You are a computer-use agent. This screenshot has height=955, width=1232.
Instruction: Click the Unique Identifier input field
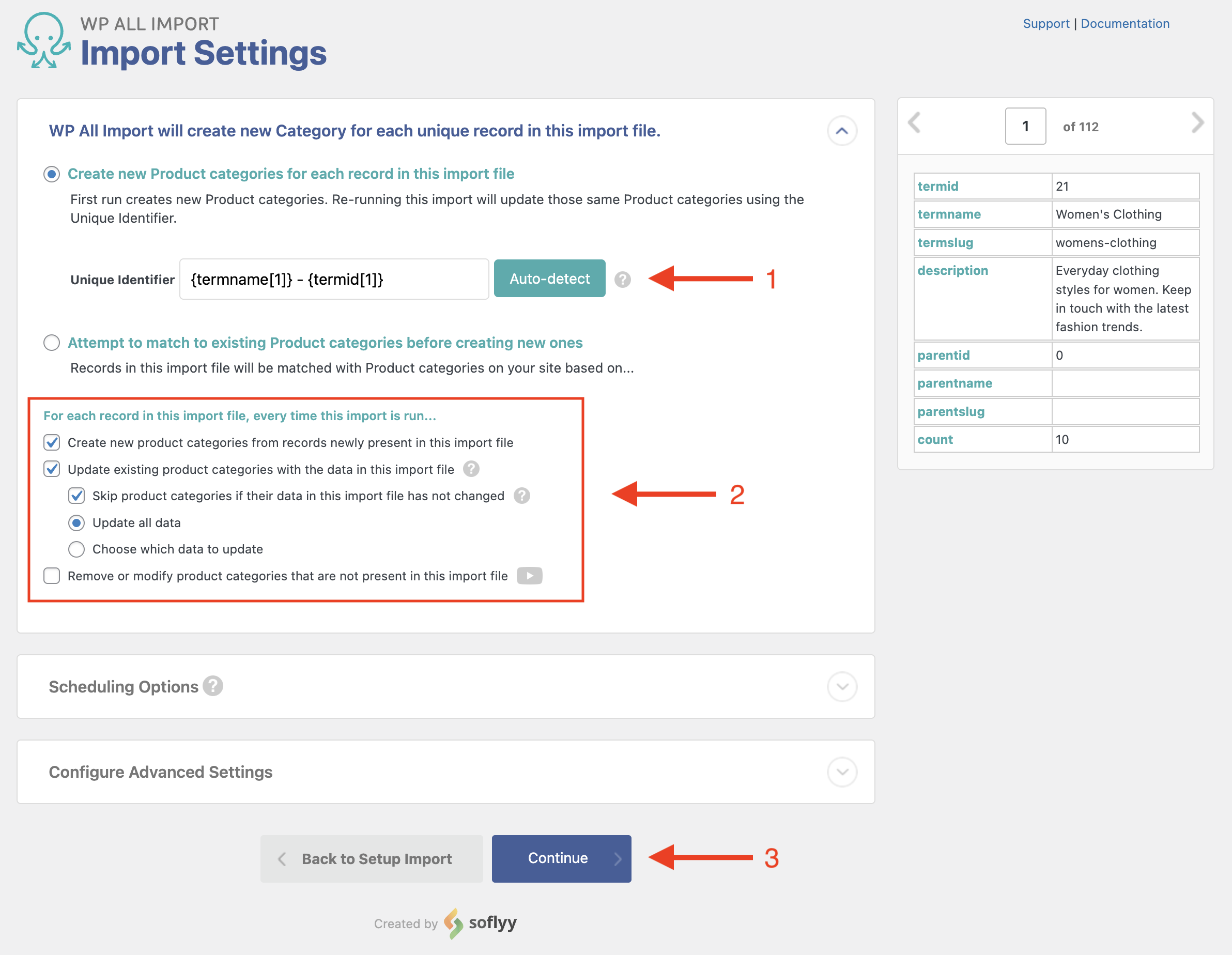[334, 279]
